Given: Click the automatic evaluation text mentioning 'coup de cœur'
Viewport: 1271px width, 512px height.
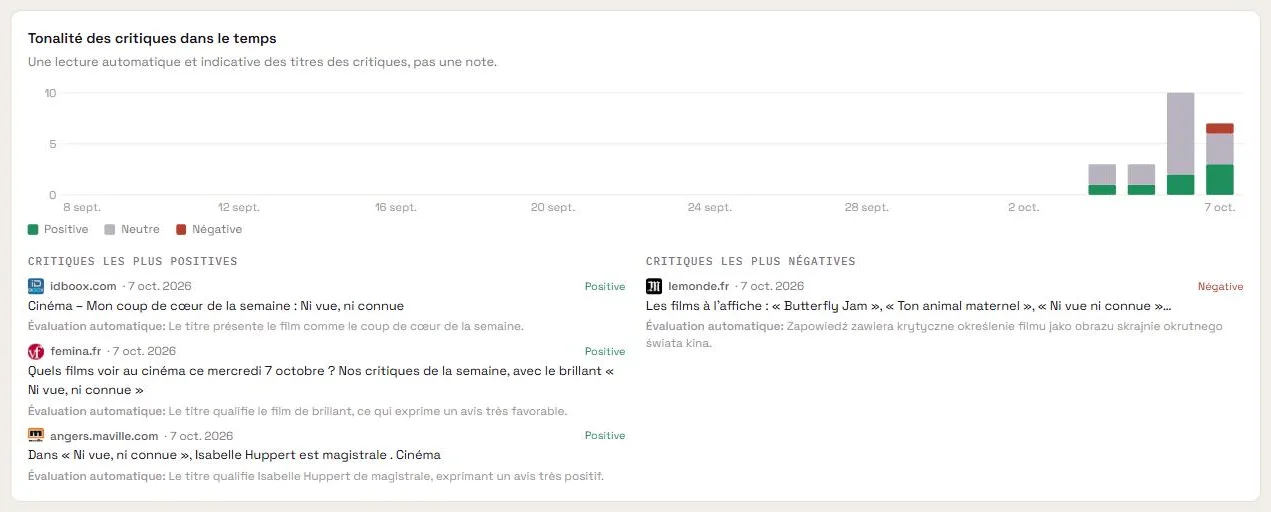Looking at the screenshot, I should pos(276,326).
